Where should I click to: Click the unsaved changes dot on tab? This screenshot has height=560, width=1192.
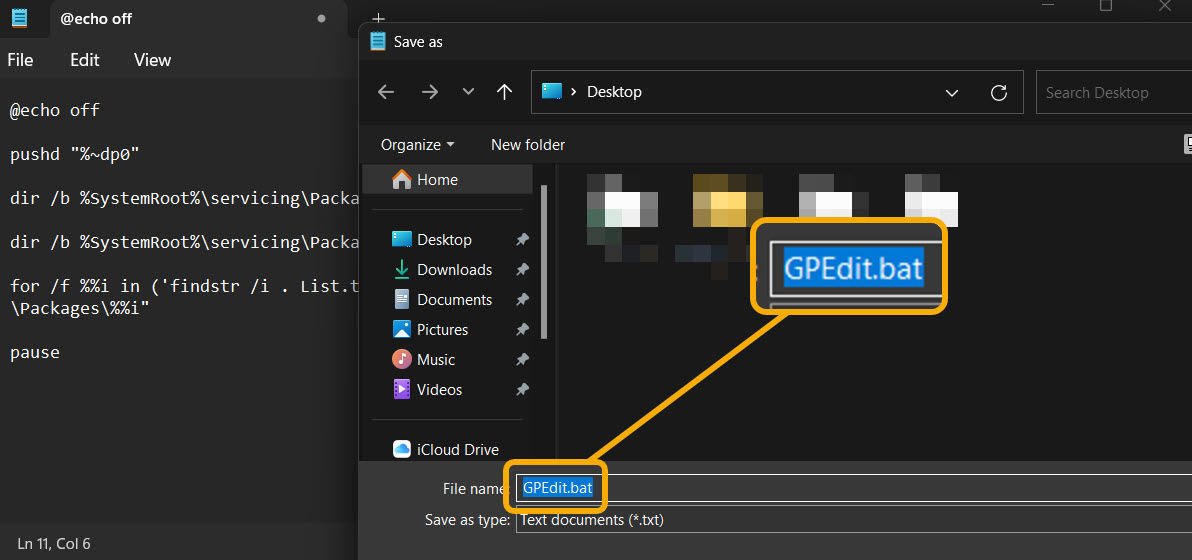[x=321, y=19]
